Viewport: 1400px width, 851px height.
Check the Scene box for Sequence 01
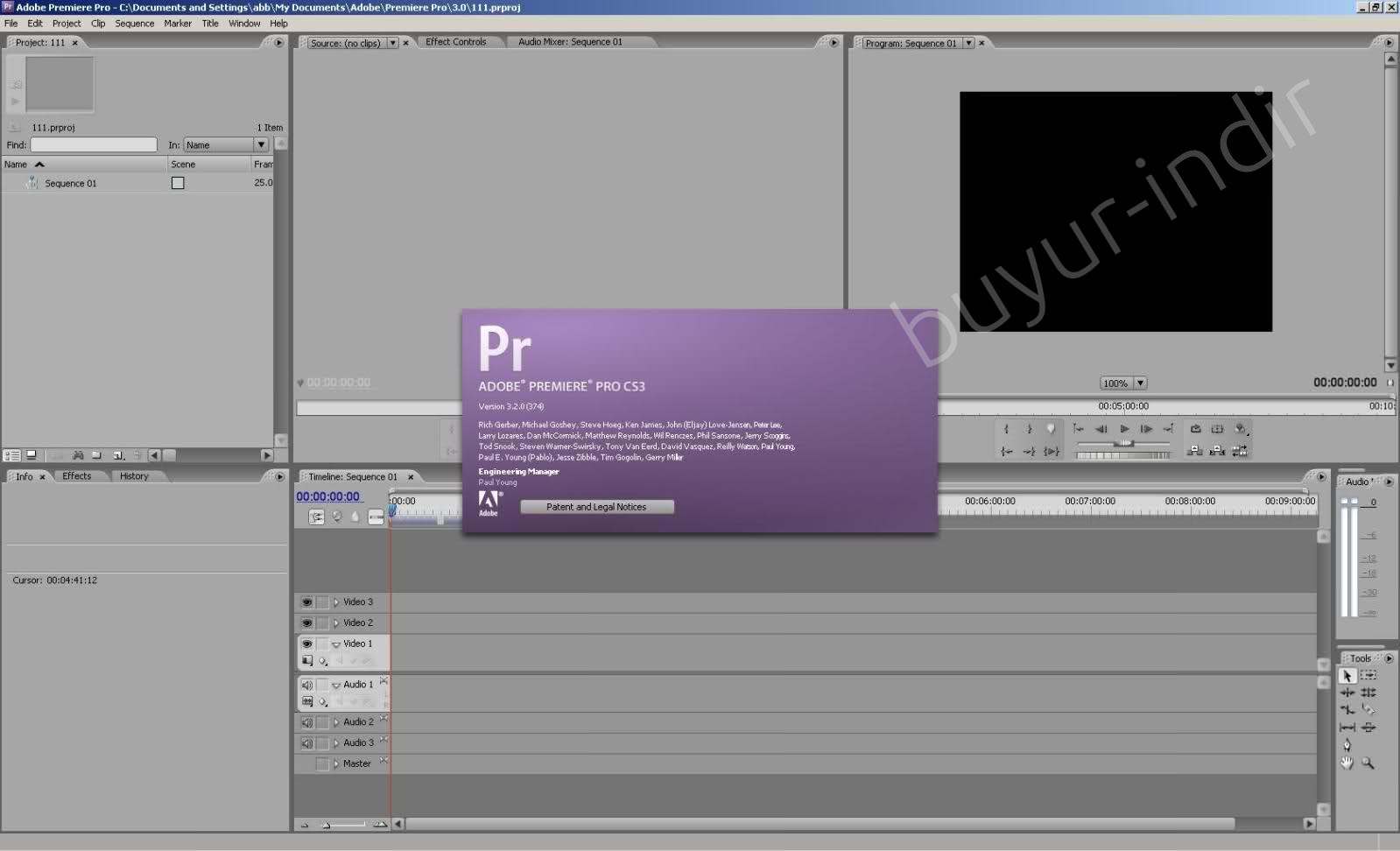click(x=178, y=183)
